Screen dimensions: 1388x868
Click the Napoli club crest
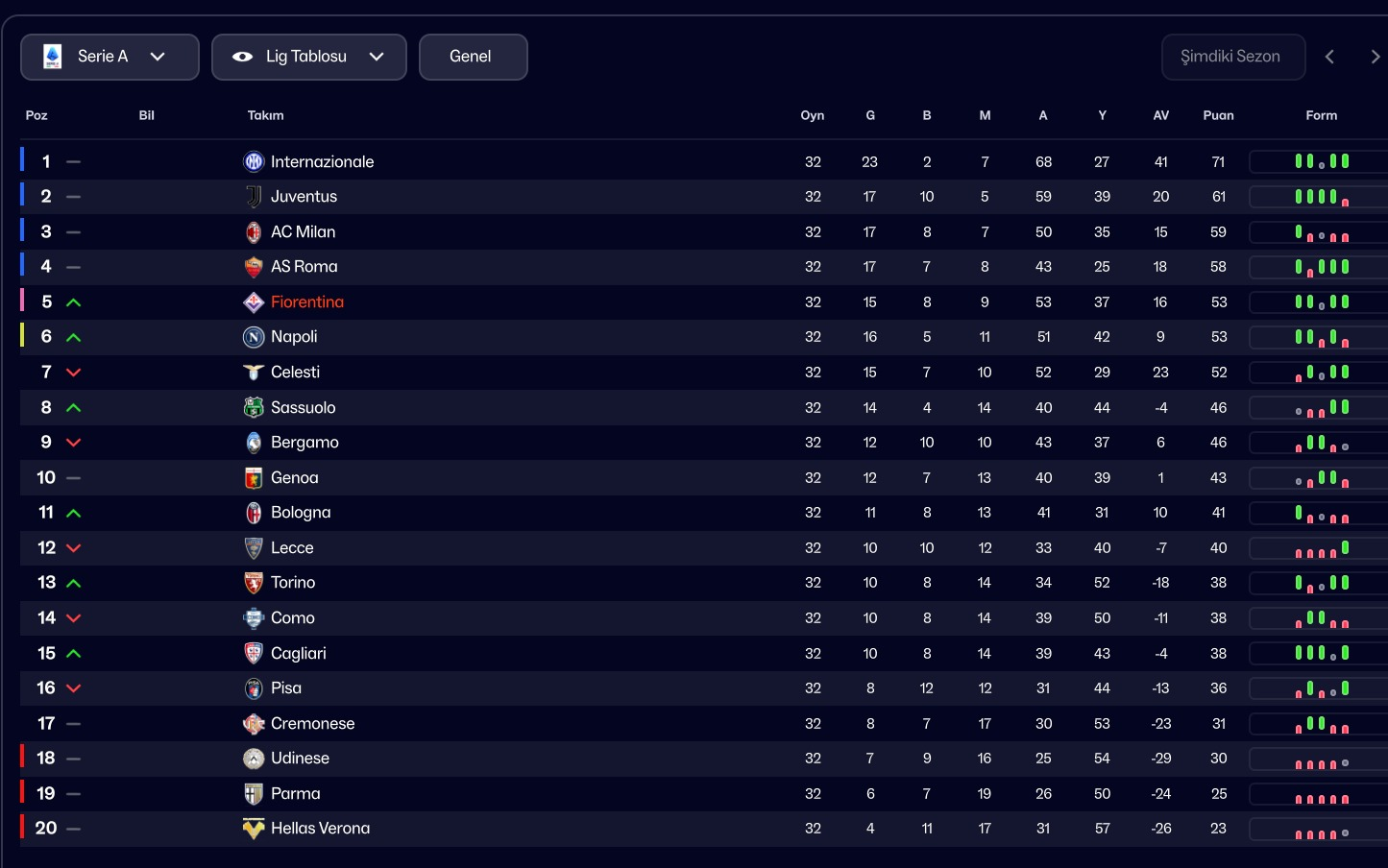point(254,337)
